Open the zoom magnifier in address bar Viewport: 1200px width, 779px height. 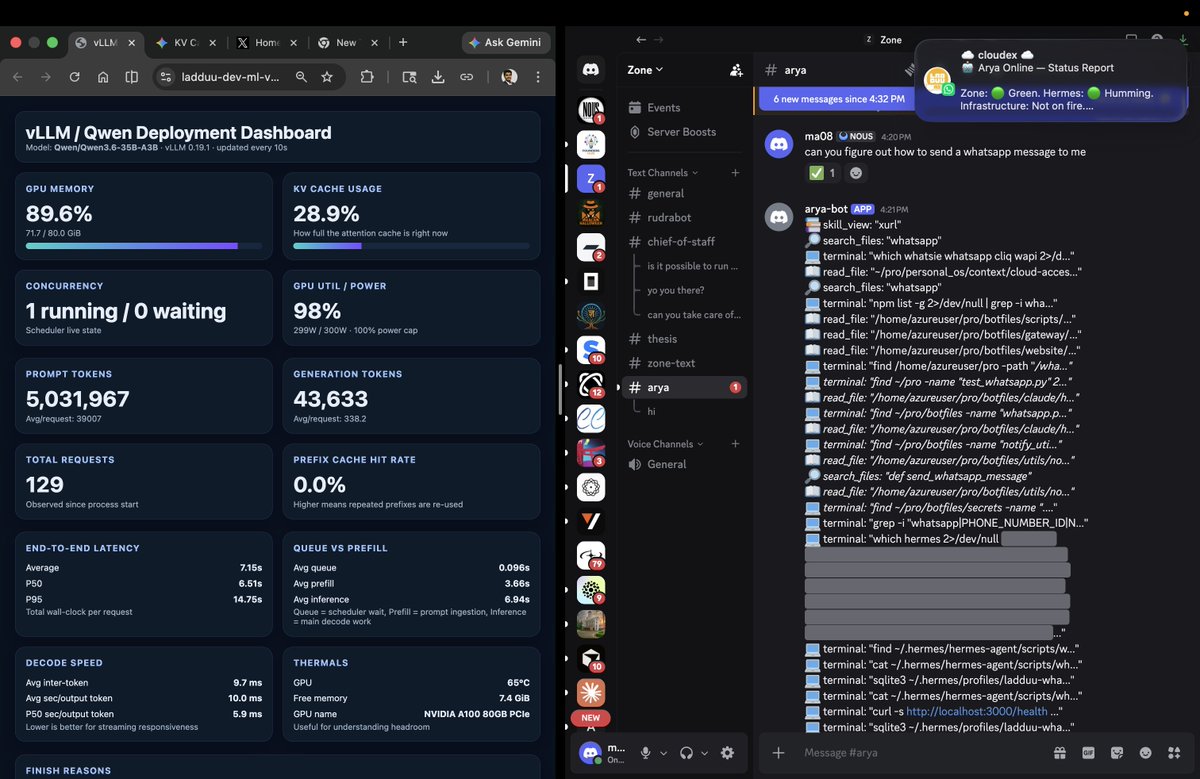click(x=301, y=77)
